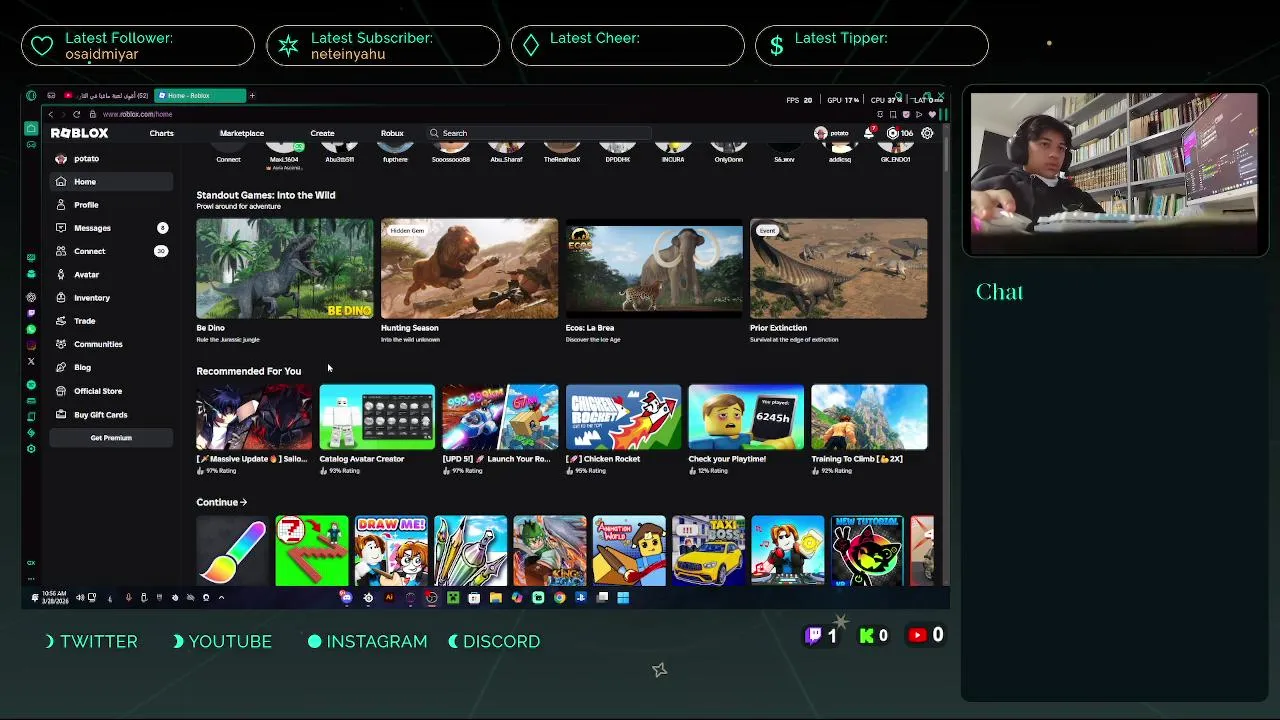Open the Windows Start button
Image resolution: width=1280 pixels, height=720 pixels.
coord(623,598)
